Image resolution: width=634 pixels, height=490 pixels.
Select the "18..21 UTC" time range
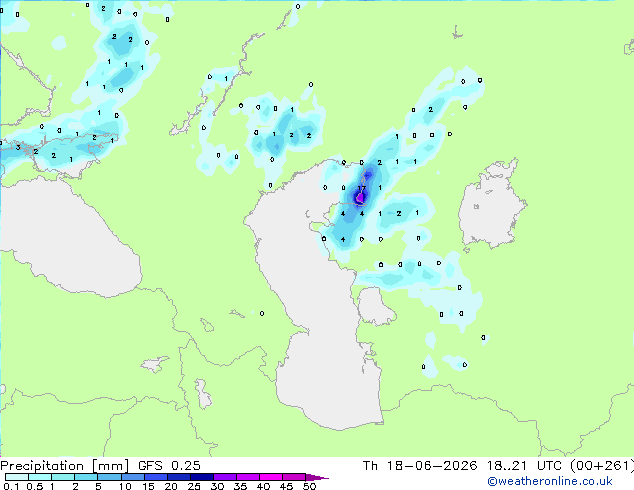pos(524,465)
